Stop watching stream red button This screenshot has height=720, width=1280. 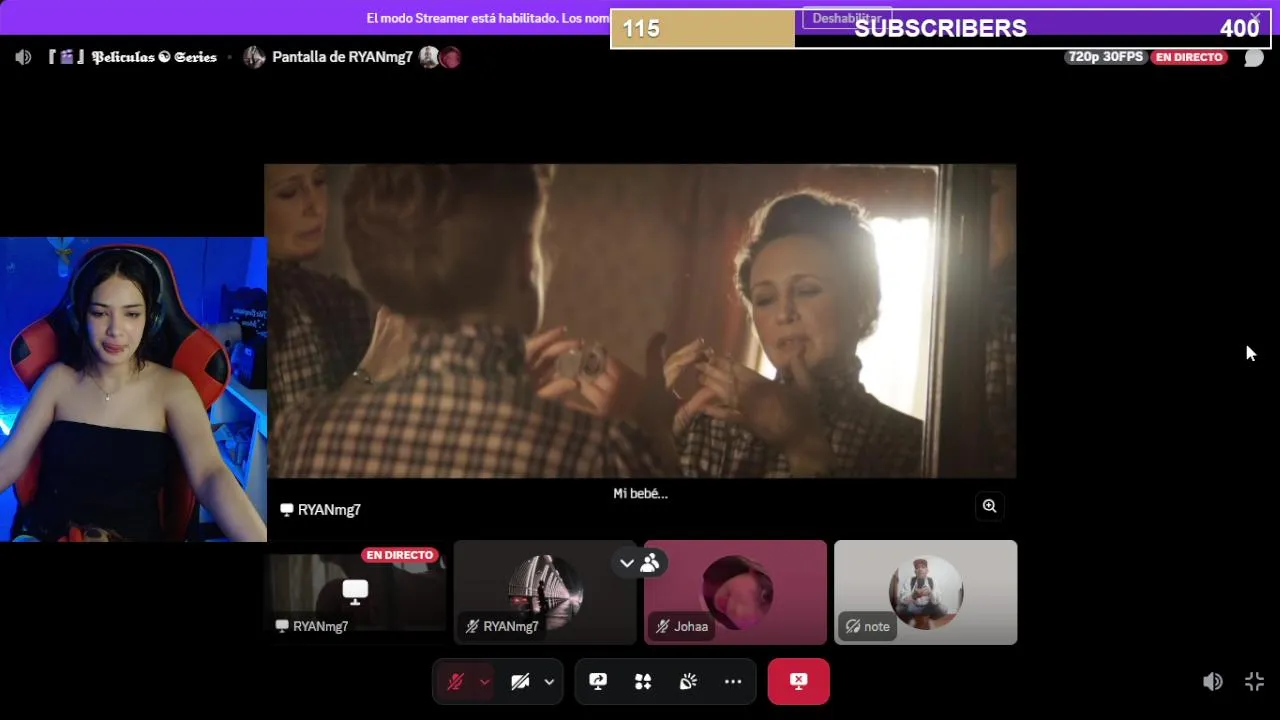[798, 681]
